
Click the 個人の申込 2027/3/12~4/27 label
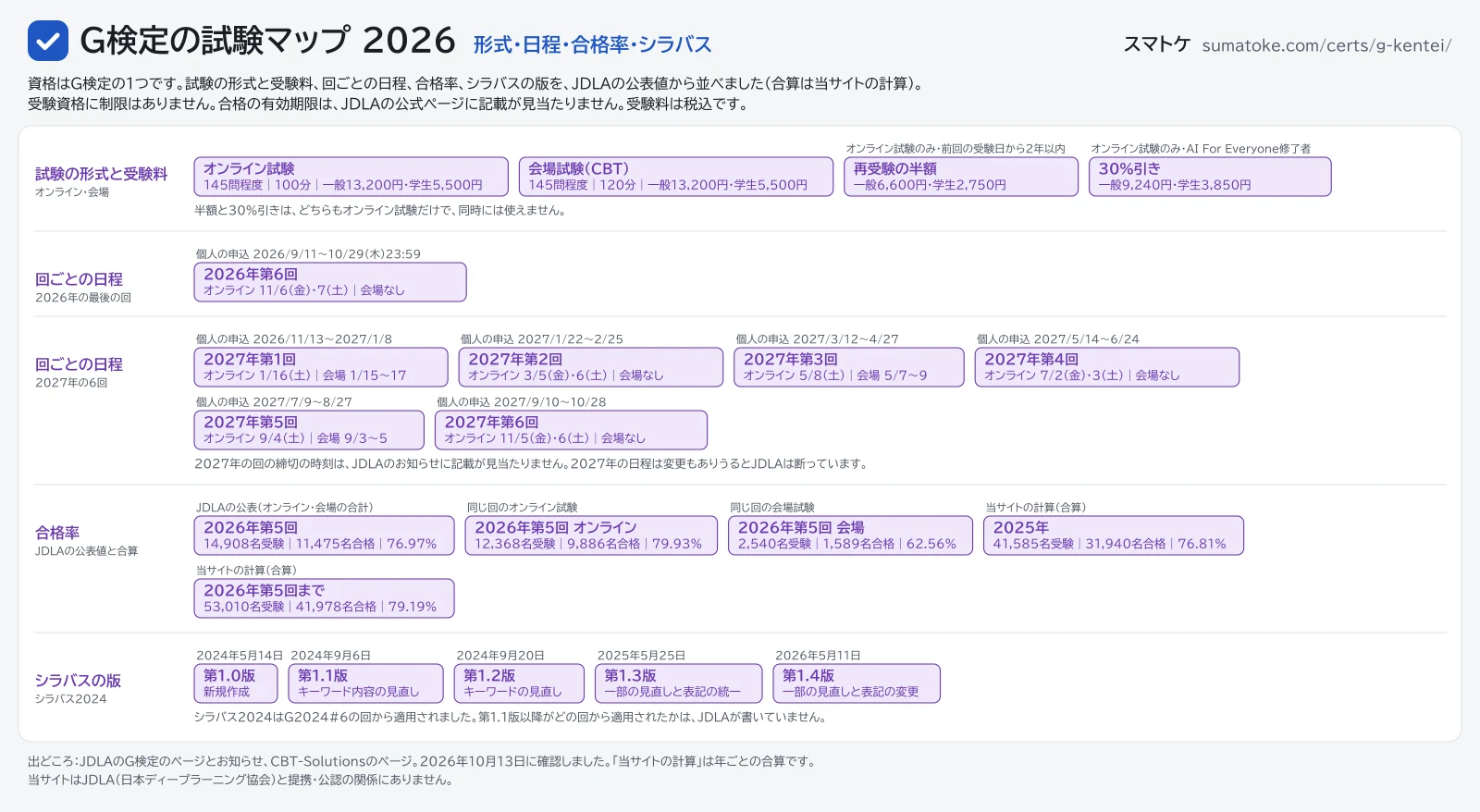point(818,338)
